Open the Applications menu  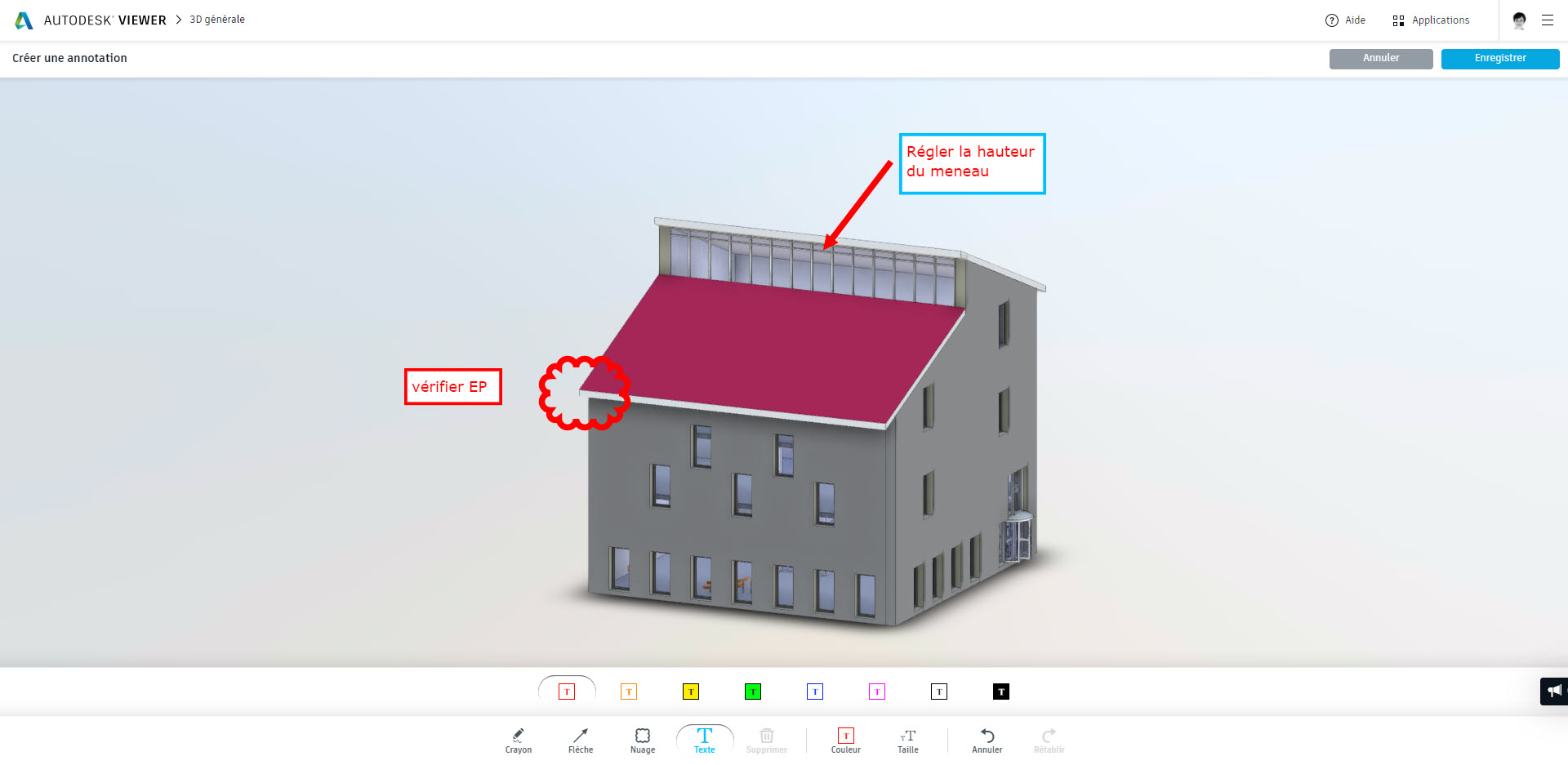pyautogui.click(x=1431, y=20)
